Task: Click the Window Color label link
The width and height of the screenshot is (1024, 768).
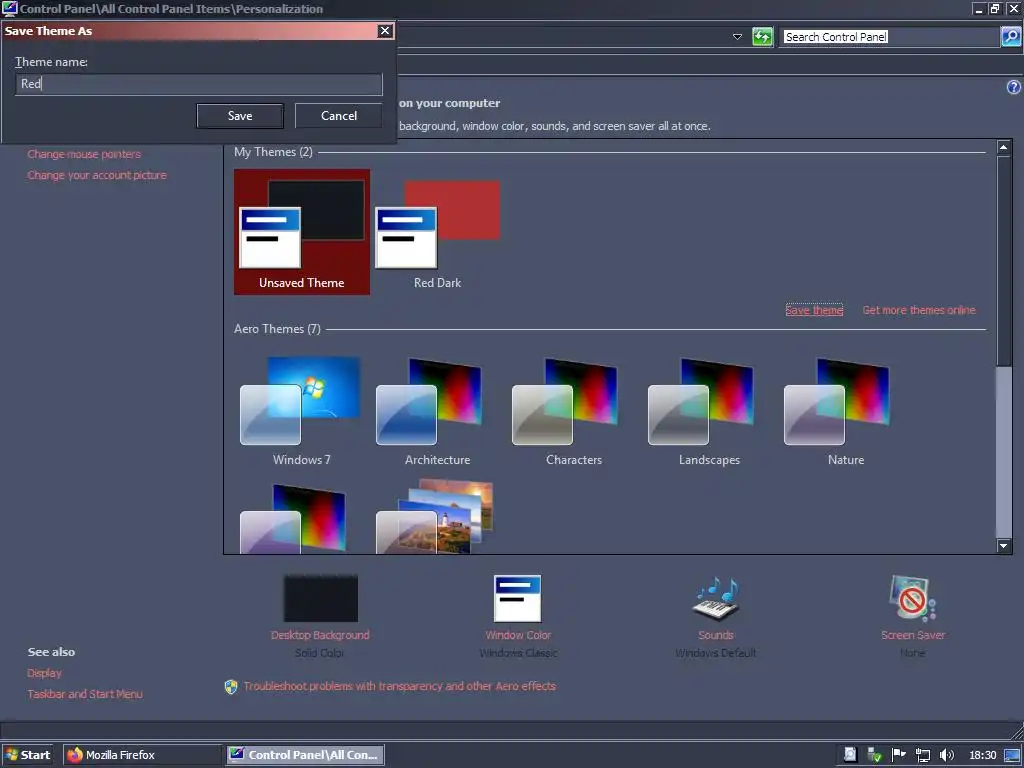Action: tap(518, 635)
